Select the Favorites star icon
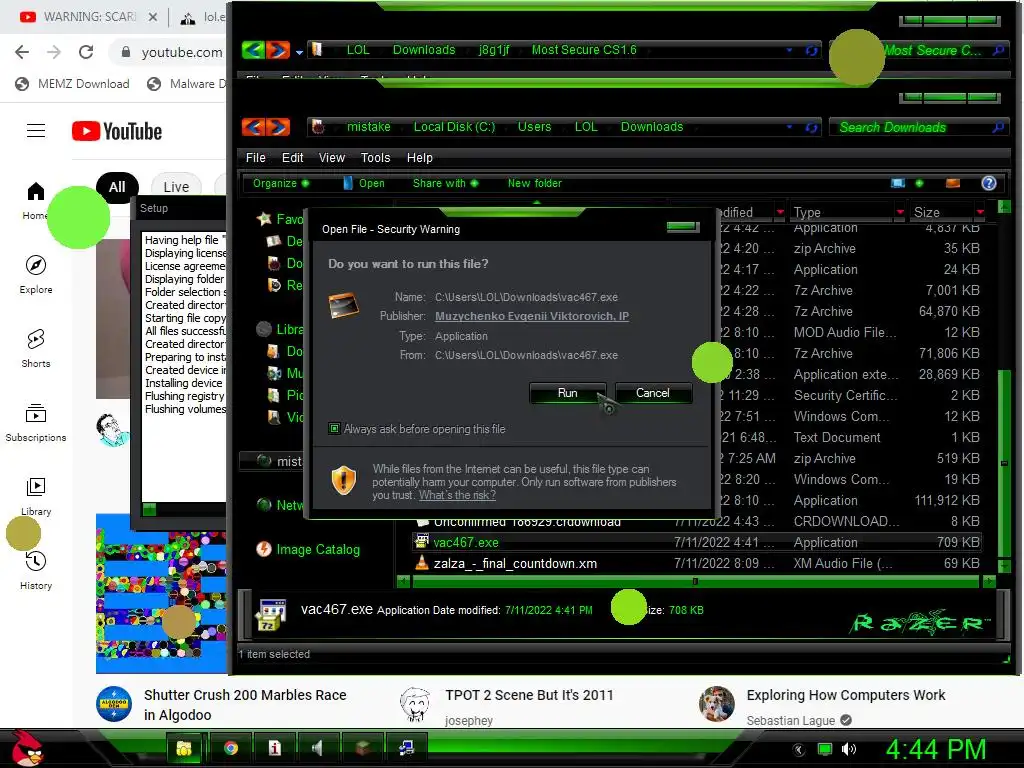The image size is (1024, 768). tap(264, 219)
